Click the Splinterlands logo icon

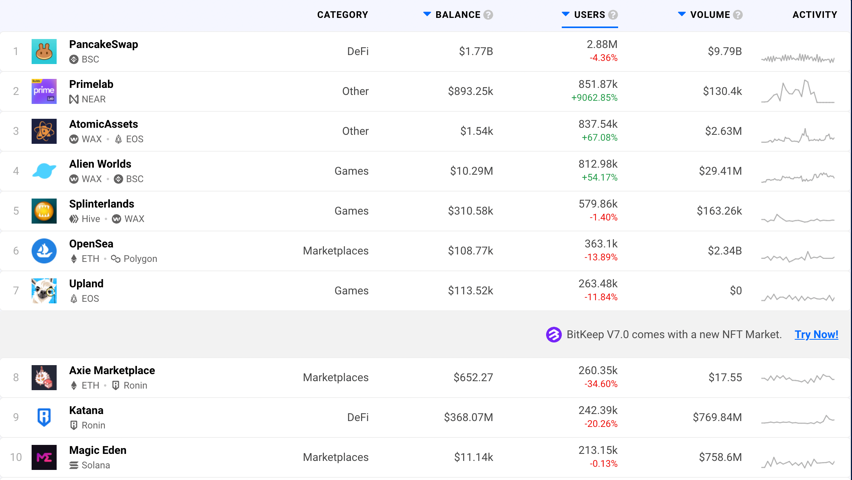click(x=44, y=211)
